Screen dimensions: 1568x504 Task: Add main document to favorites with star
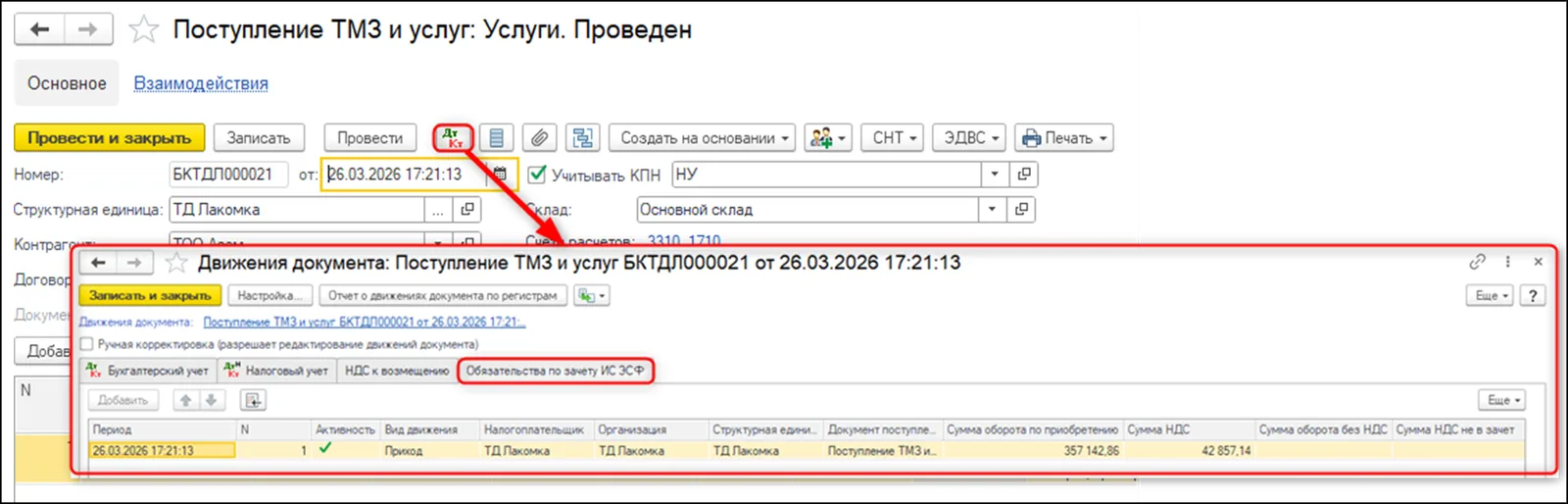(x=144, y=29)
